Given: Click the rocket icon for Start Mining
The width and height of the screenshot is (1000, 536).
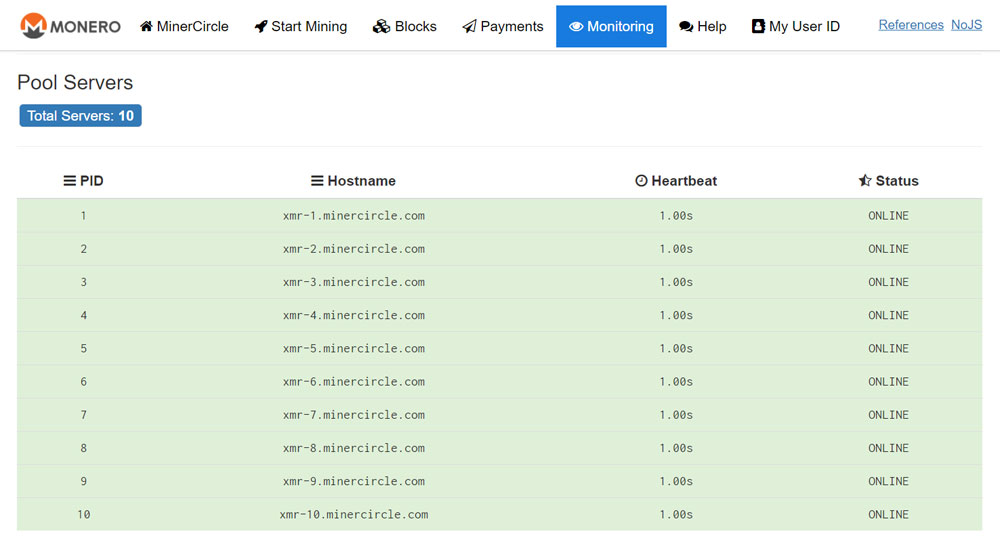Looking at the screenshot, I should [261, 27].
